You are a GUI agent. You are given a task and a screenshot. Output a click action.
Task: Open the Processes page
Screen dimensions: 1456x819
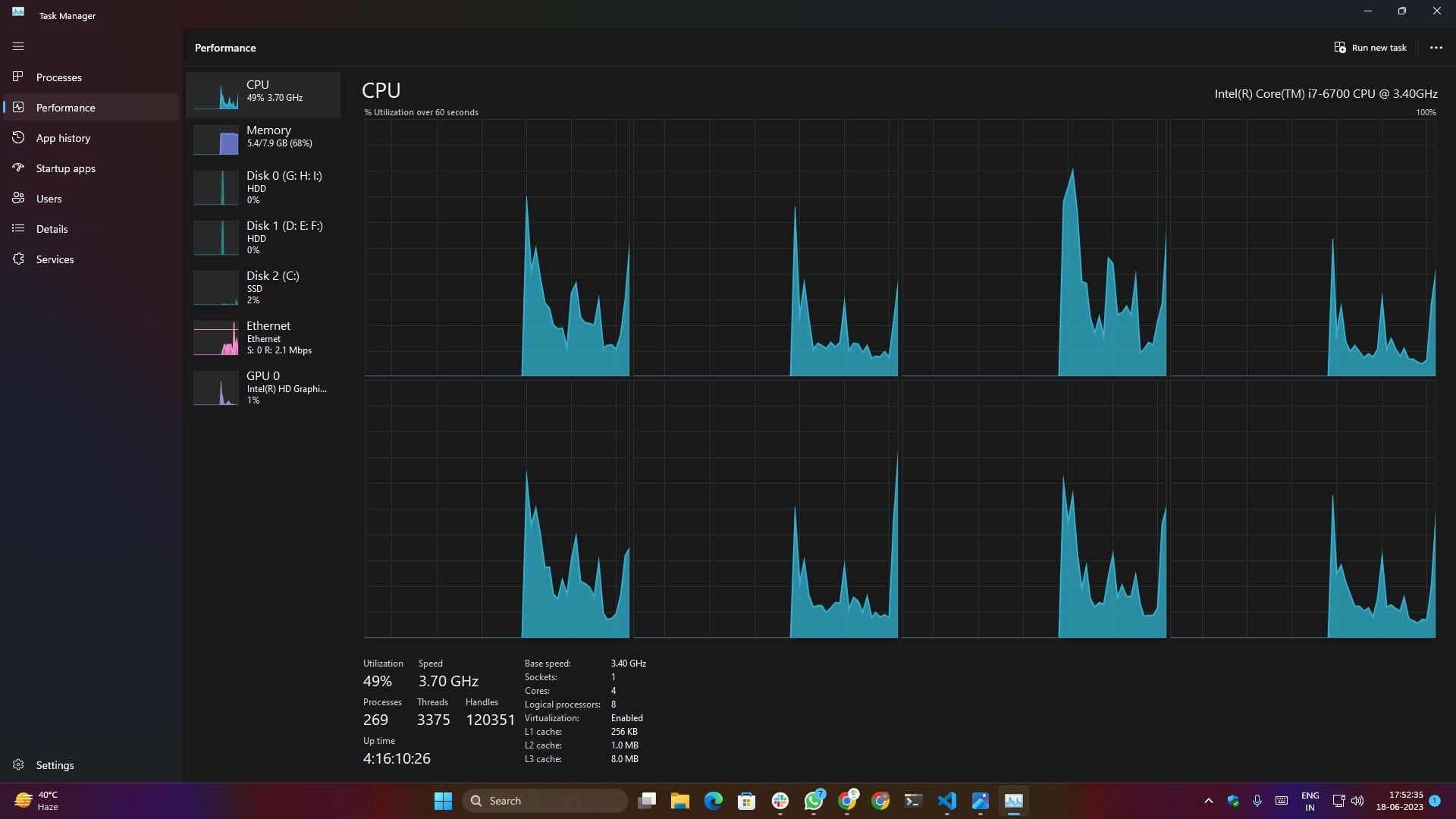pos(91,77)
